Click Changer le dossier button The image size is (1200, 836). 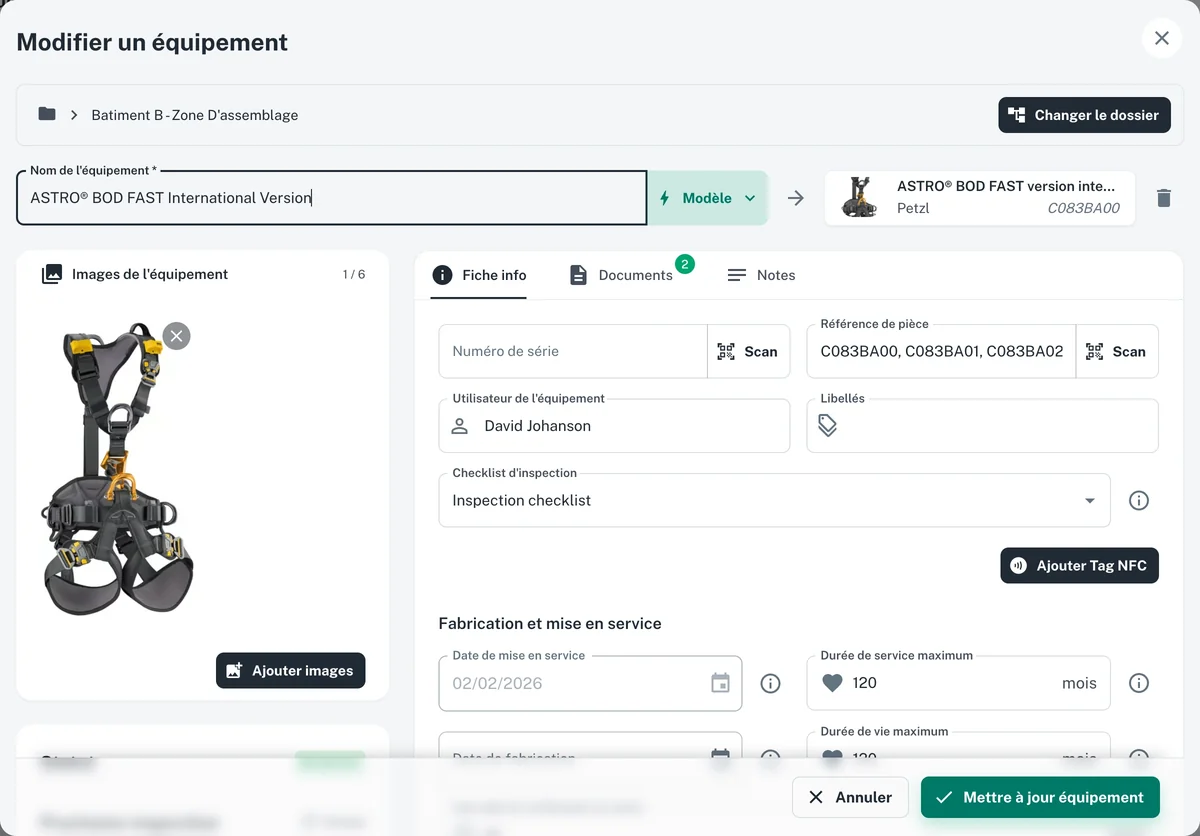point(1084,115)
